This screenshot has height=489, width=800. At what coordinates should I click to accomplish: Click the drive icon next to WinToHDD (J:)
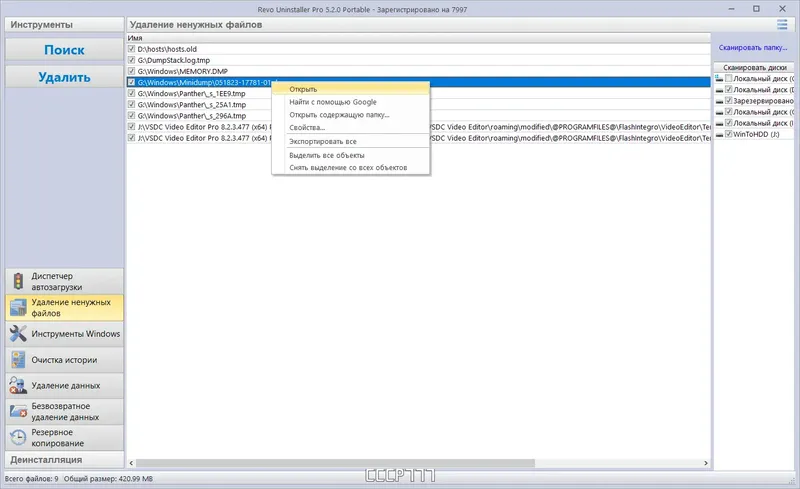pyautogui.click(x=719, y=135)
